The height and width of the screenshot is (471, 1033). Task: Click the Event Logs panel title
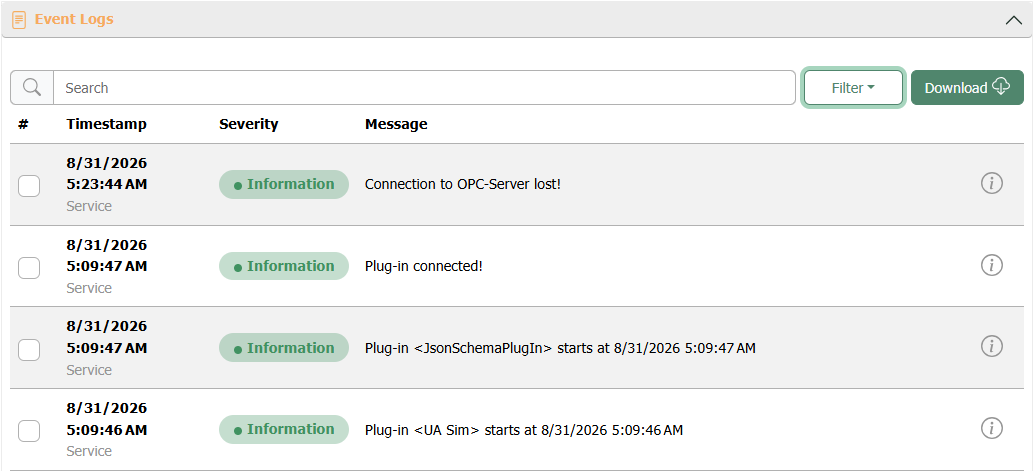(x=74, y=19)
